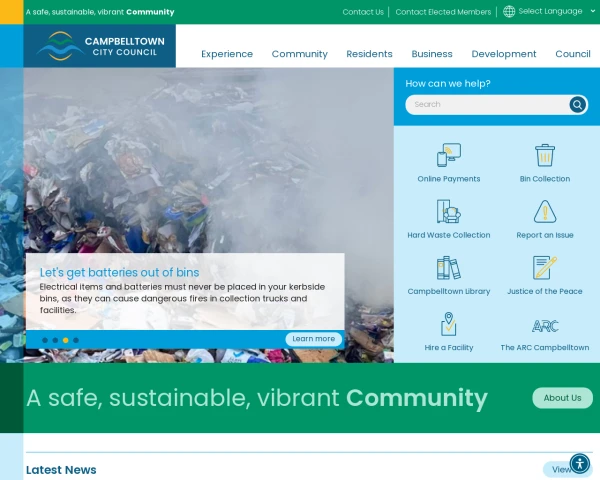Image resolution: width=600 pixels, height=480 pixels.
Task: Click the Learn more button
Action: click(313, 339)
